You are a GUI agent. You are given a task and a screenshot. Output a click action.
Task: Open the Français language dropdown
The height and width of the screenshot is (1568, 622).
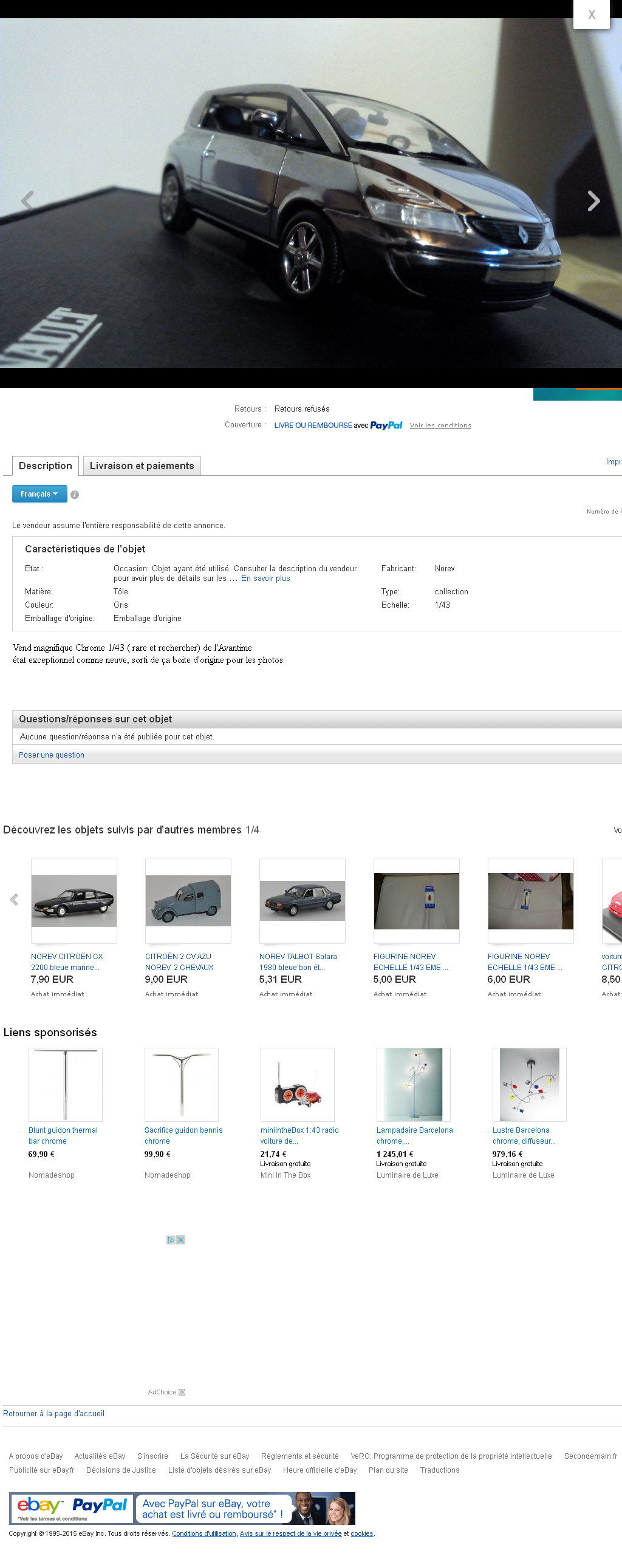pos(39,494)
